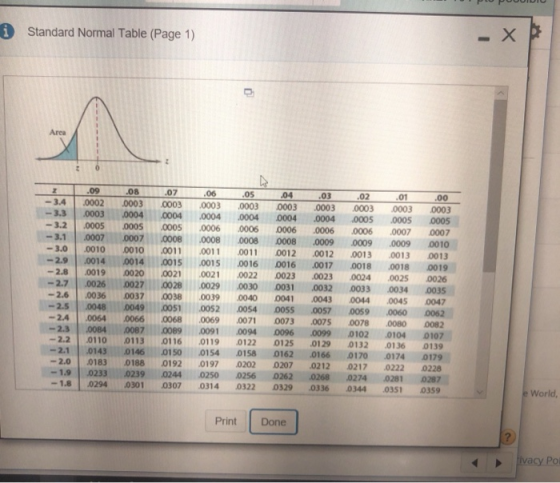This screenshot has height=483, width=560.
Task: Click the -2.3 row label
Action: pos(59,328)
